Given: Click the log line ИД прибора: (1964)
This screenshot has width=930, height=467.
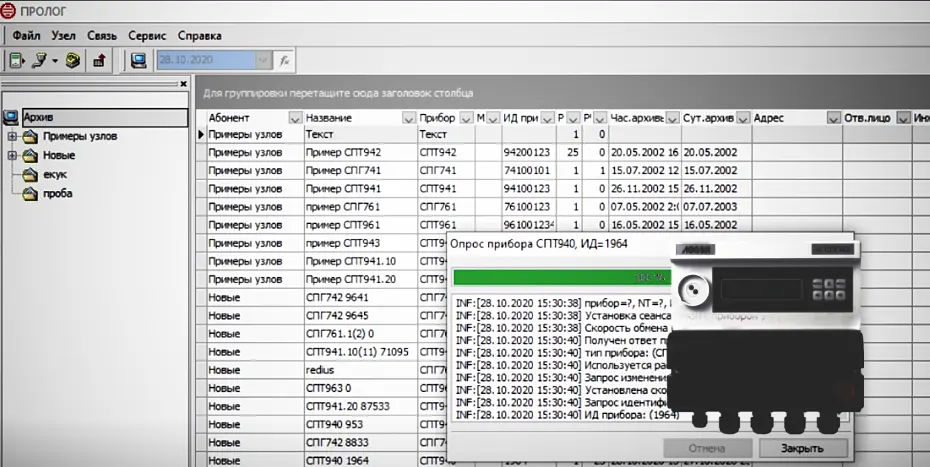Looking at the screenshot, I should (x=567, y=415).
